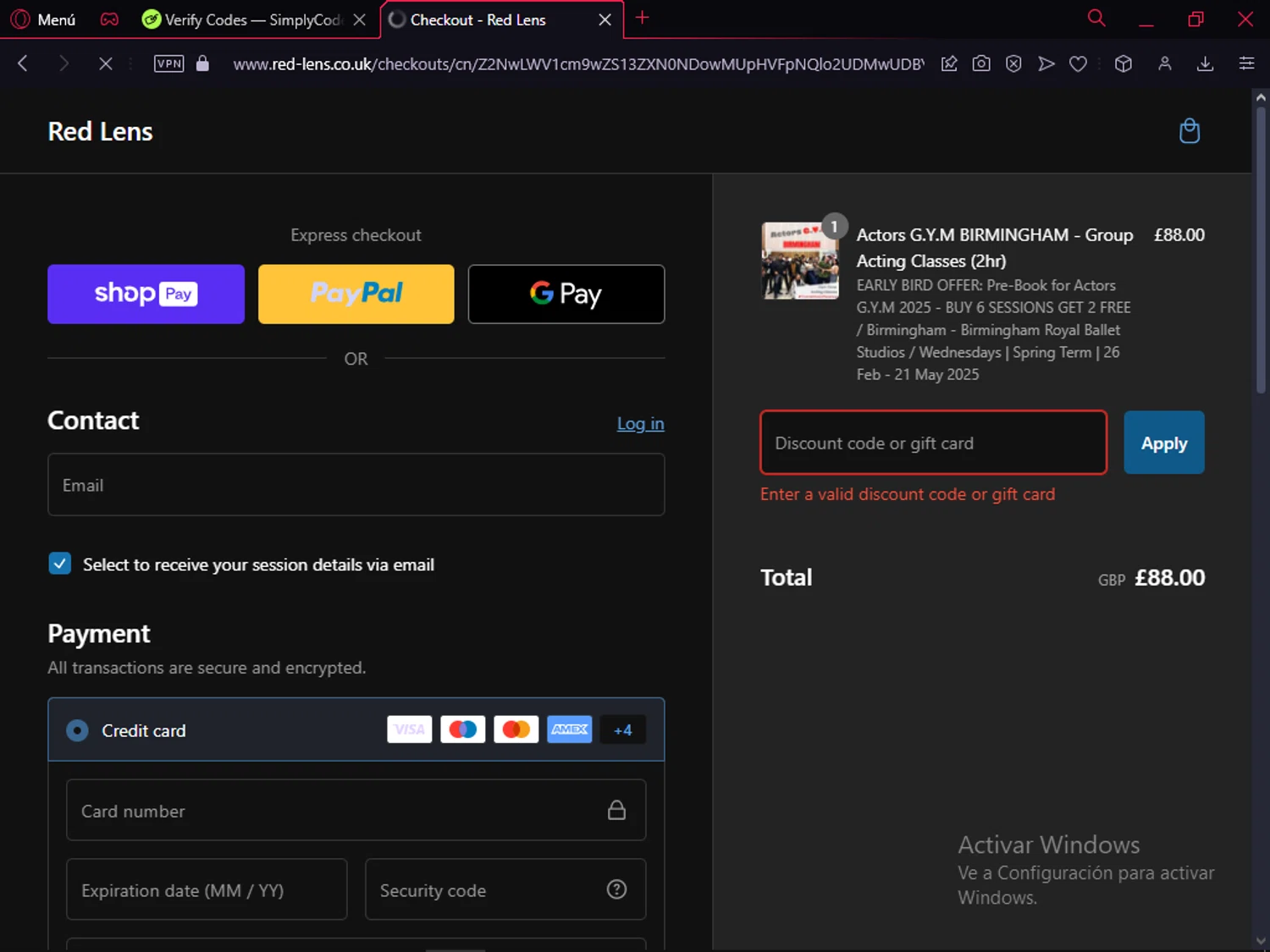Click the Actors G.Y.M BIRMINGHAM product title
1270x952 pixels.
[995, 248]
